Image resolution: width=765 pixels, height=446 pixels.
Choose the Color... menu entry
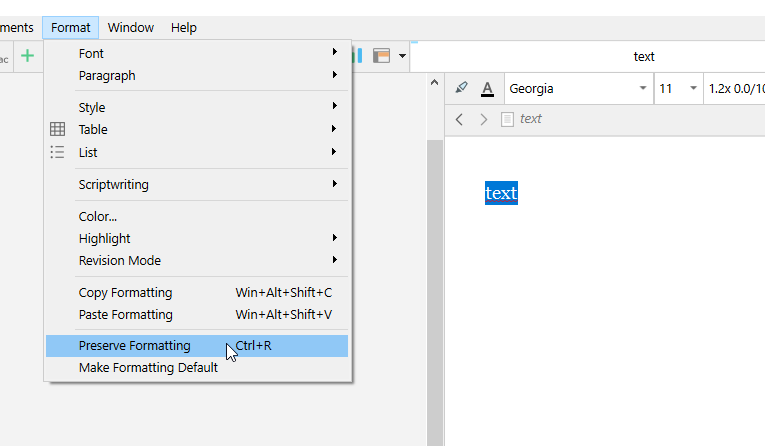(x=98, y=216)
